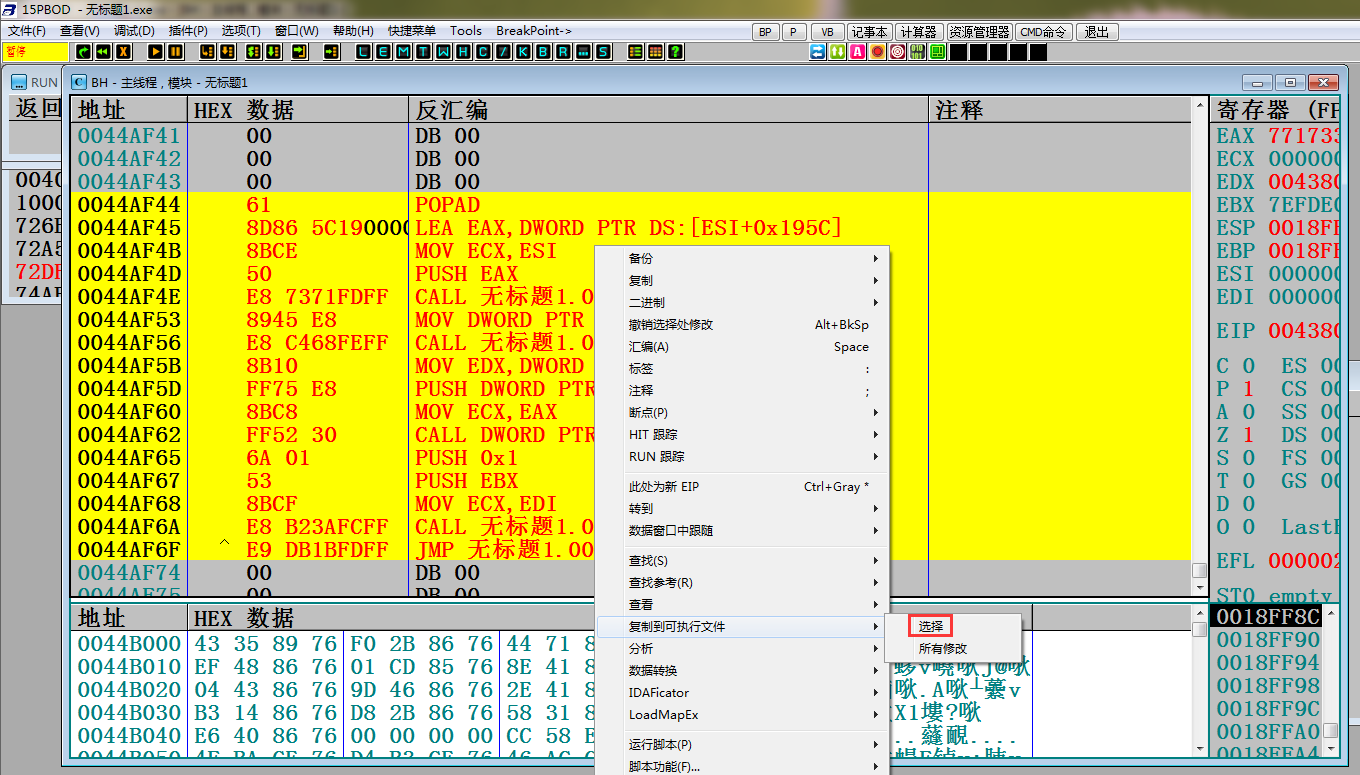Expand the IDAFicator submenu
Screen dimensions: 1360x775
pos(740,692)
